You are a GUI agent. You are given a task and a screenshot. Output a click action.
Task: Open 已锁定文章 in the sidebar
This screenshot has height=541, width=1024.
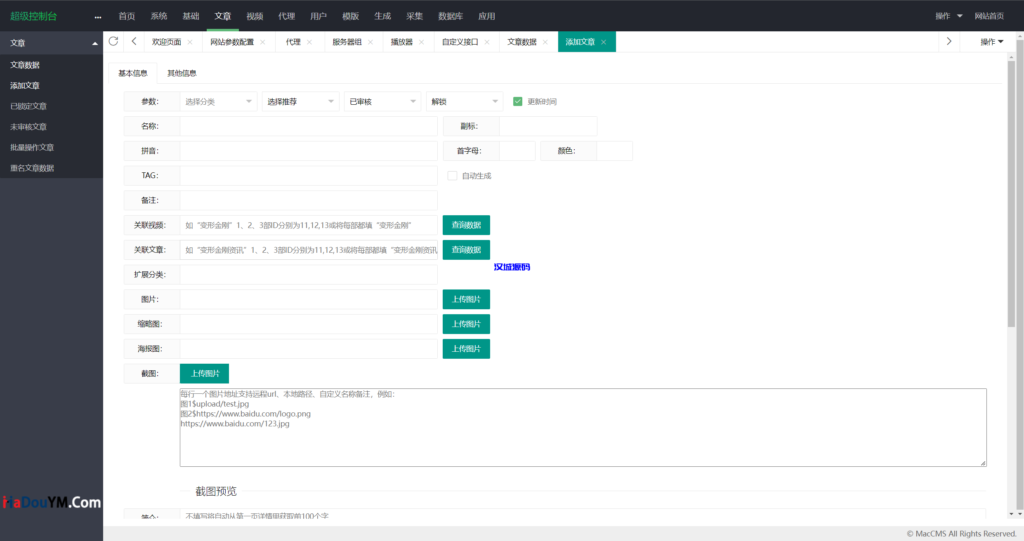29,106
